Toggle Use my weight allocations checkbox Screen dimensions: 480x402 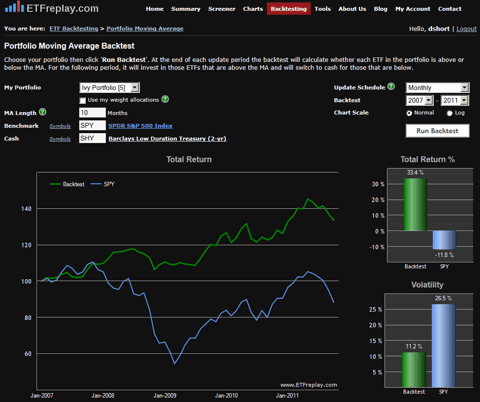(x=83, y=100)
